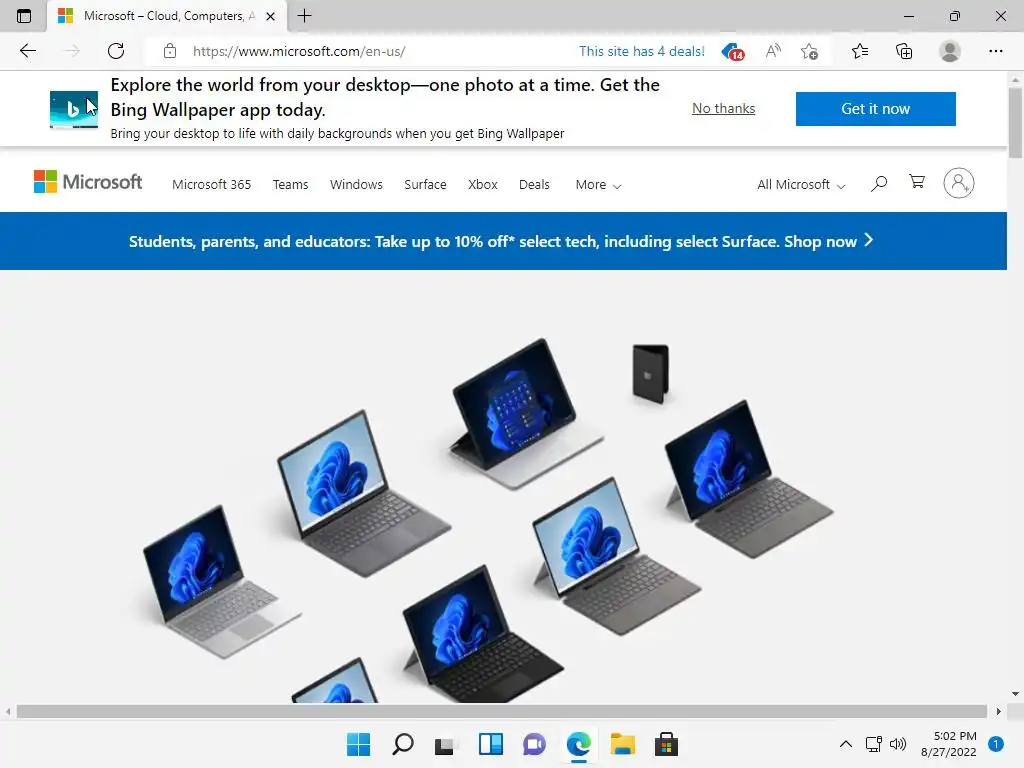The image size is (1024, 768).
Task: Open the volume tray icon
Action: [899, 744]
